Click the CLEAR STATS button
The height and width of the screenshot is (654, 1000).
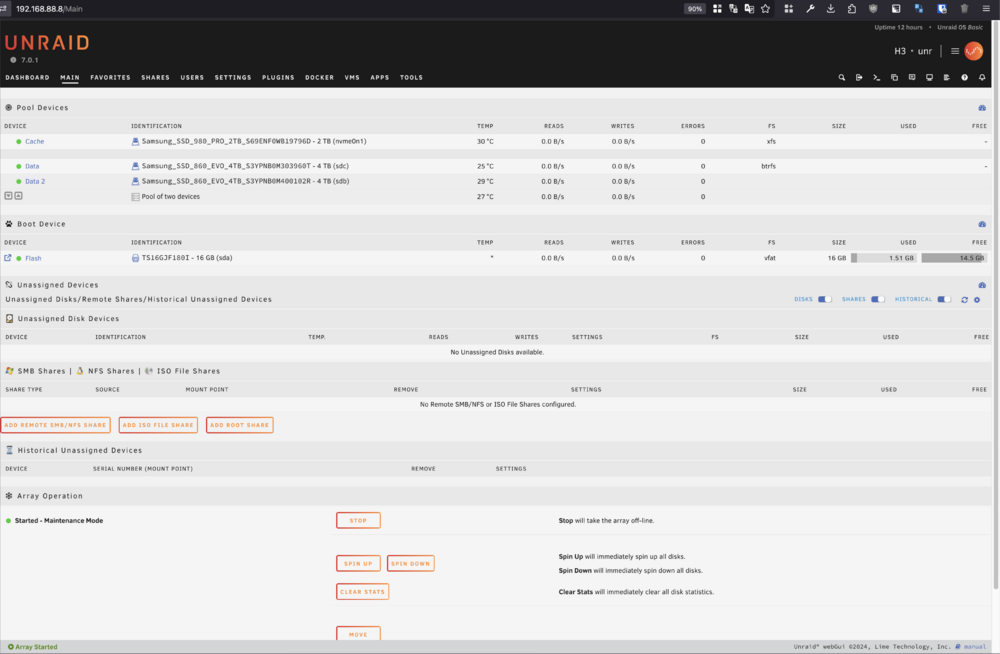(x=362, y=591)
